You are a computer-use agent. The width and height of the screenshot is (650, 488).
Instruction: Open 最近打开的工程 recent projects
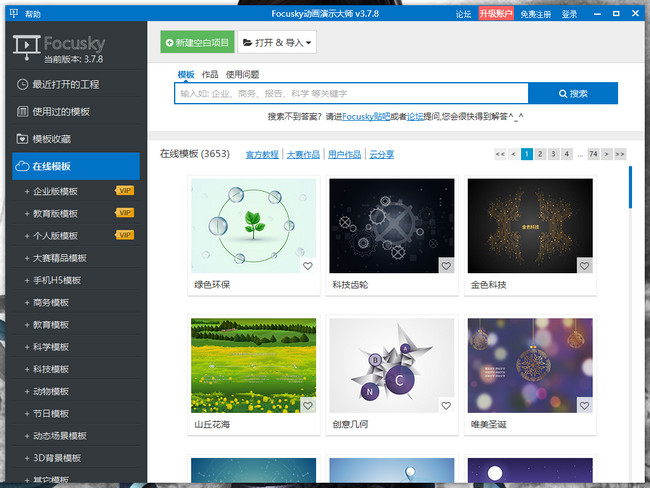click(76, 85)
